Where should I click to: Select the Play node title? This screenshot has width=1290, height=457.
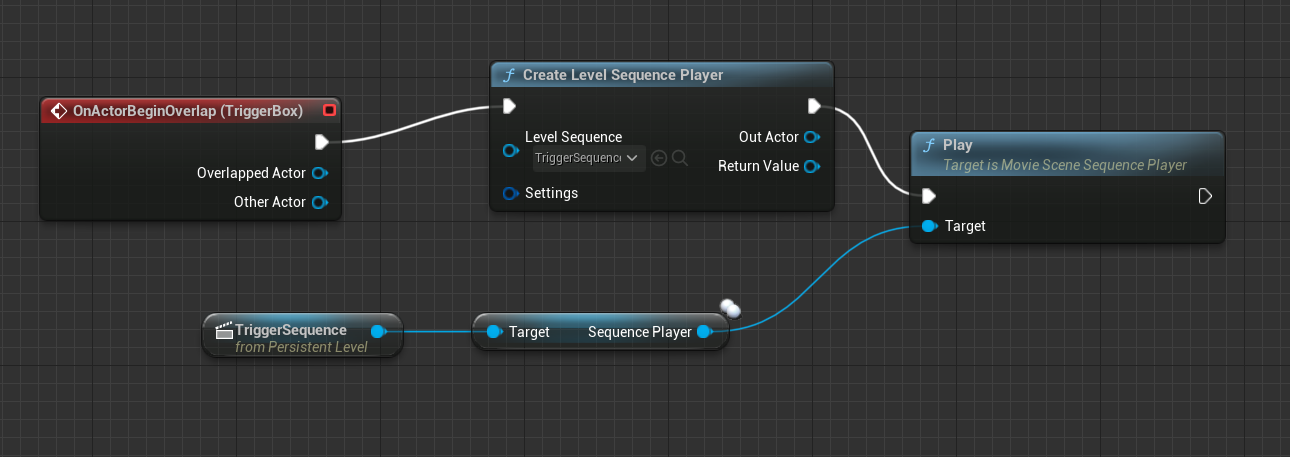[x=958, y=145]
